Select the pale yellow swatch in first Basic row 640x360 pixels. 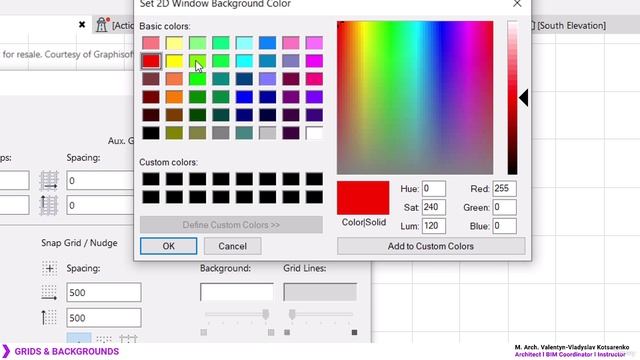point(174,43)
